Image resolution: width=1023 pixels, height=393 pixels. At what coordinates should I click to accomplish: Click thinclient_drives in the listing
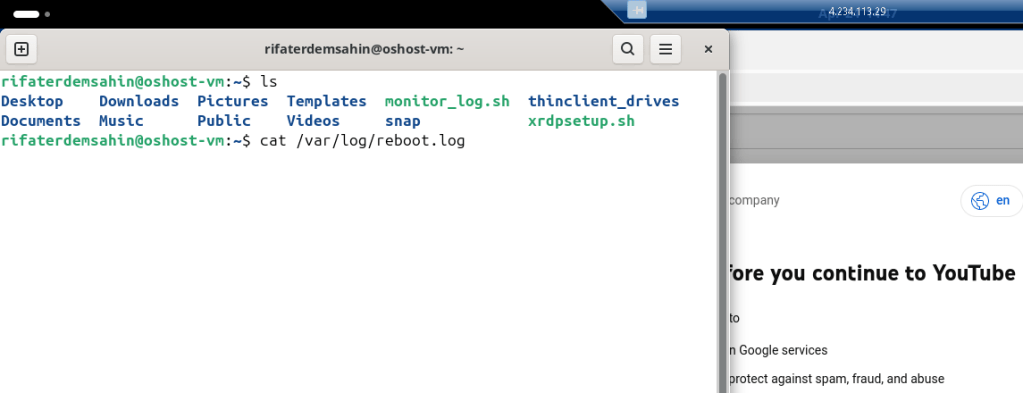click(603, 101)
